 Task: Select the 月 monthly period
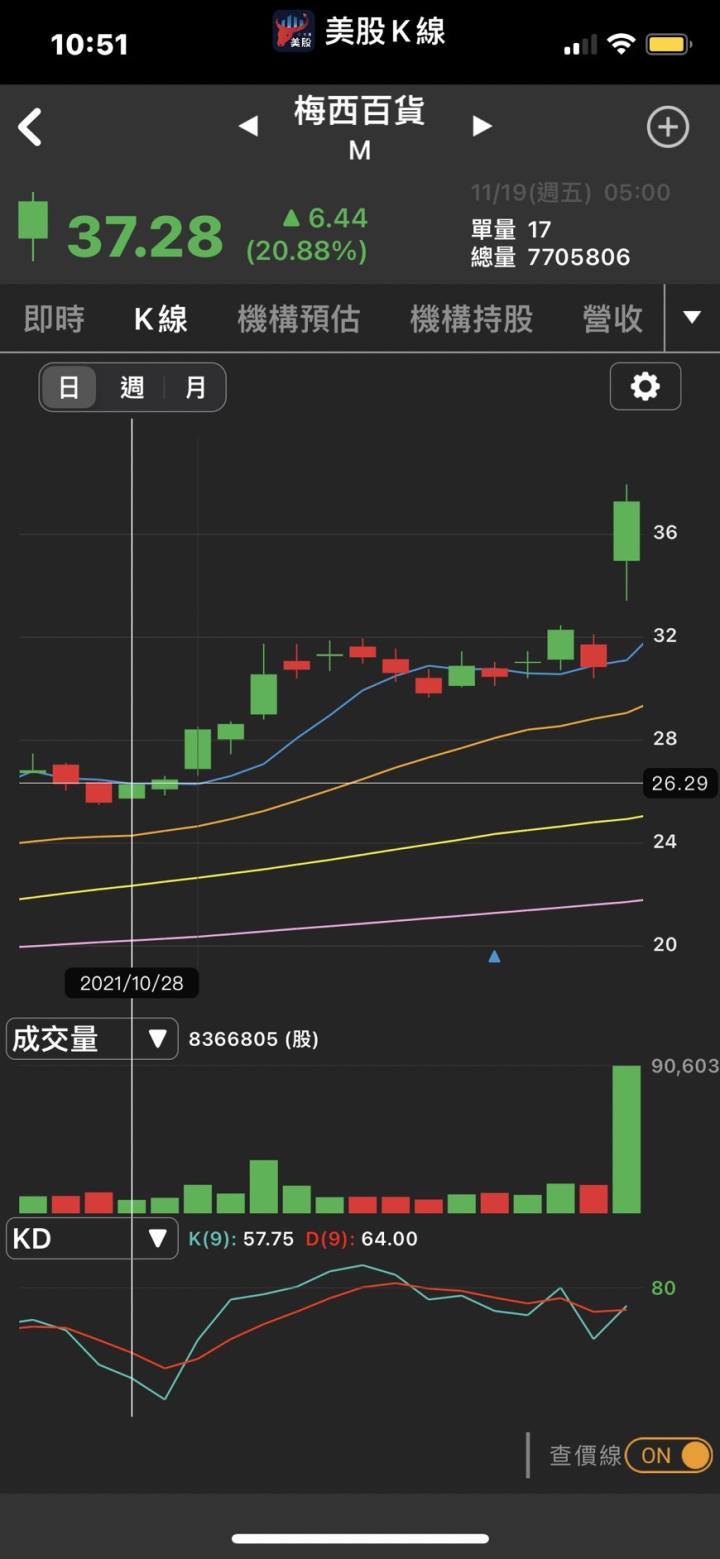195,387
